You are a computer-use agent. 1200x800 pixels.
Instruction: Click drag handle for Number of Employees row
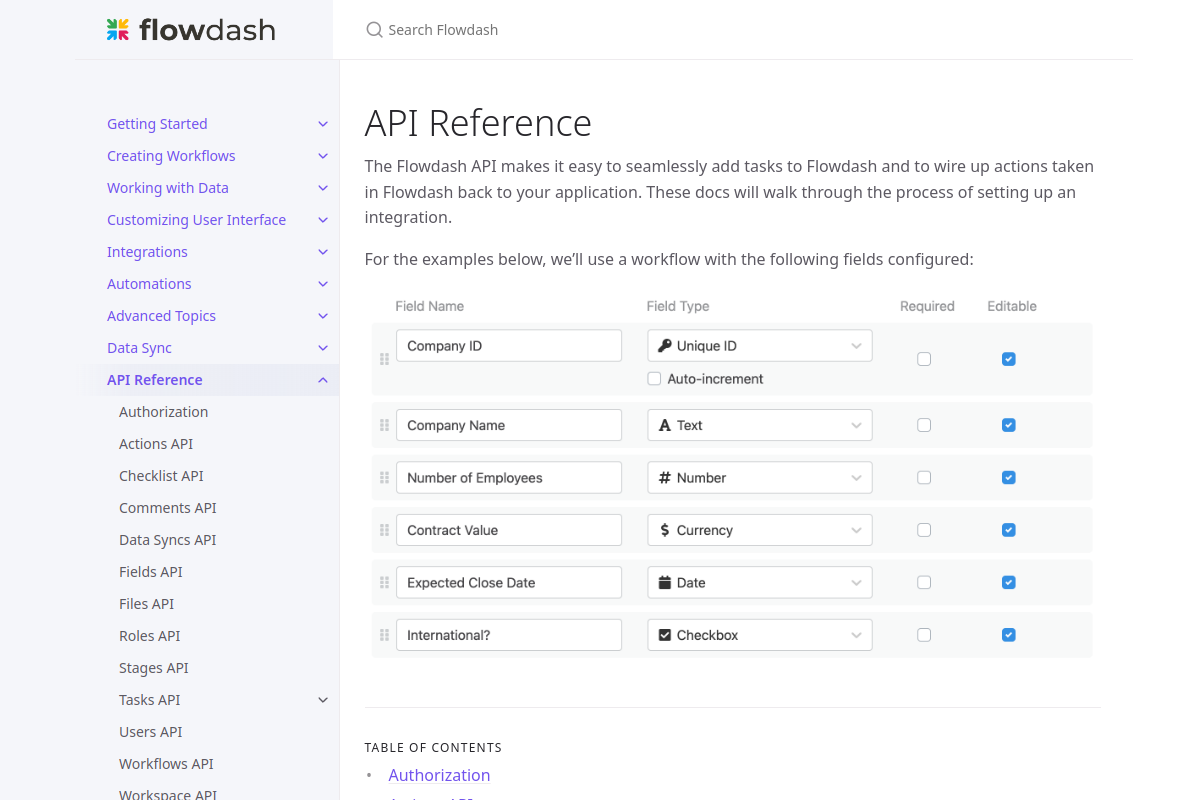(384, 478)
